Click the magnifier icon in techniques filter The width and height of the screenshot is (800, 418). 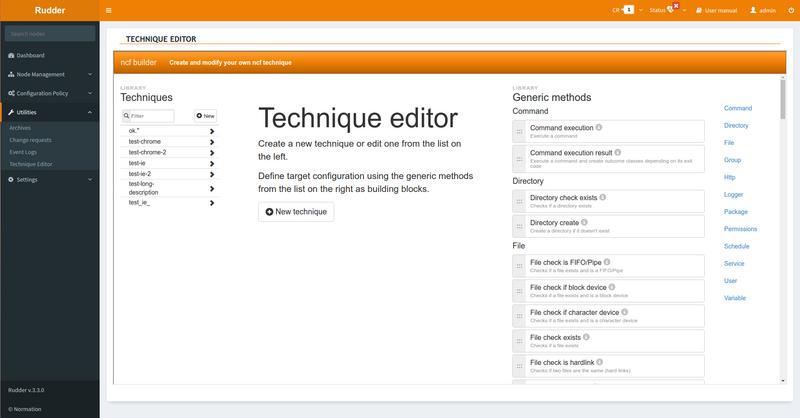click(126, 116)
